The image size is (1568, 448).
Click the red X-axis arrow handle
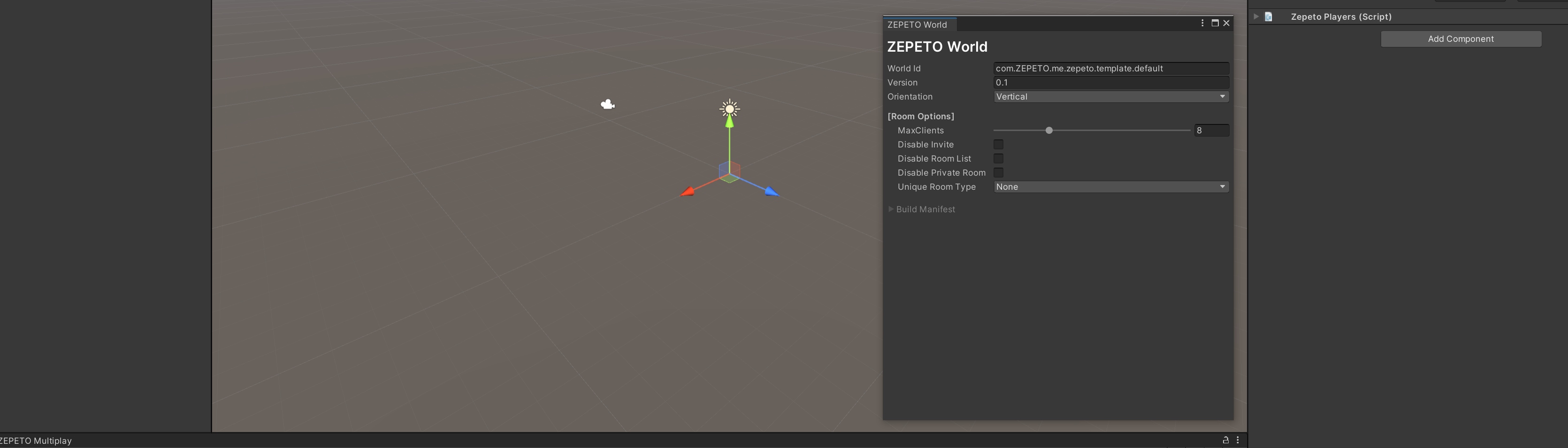pos(687,192)
